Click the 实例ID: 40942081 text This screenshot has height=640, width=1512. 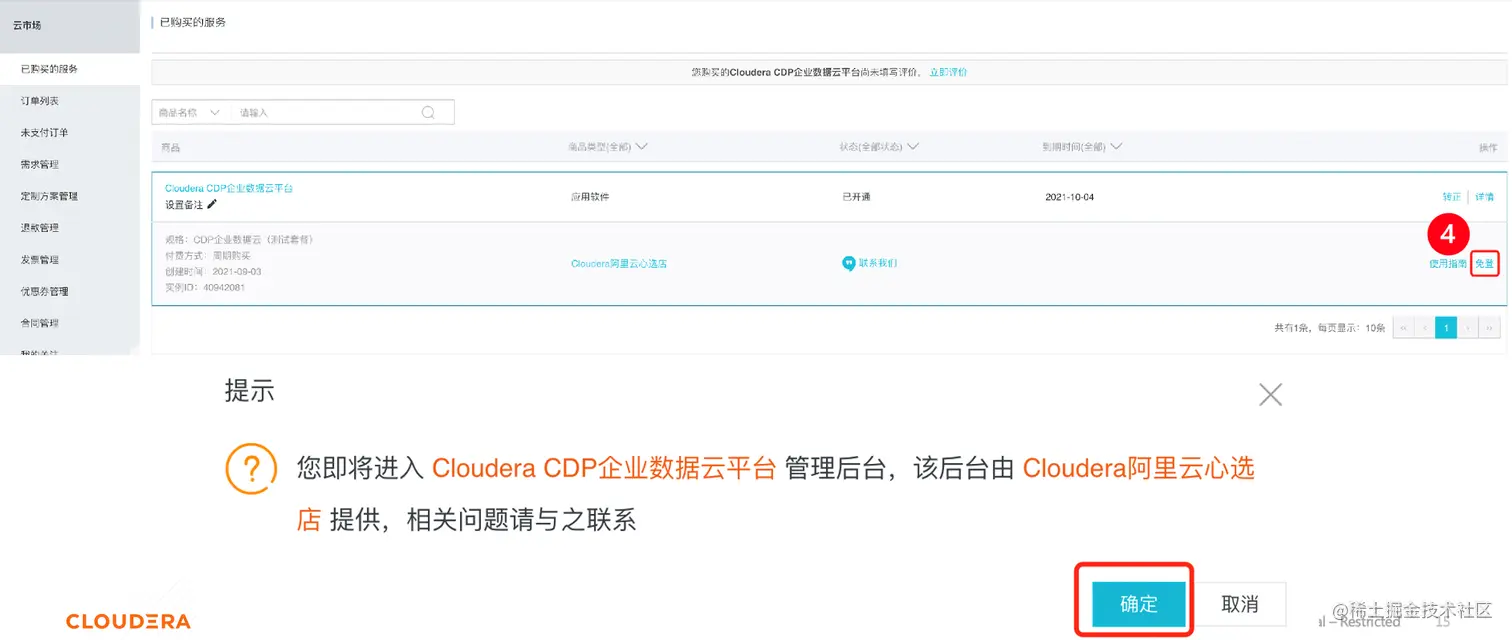point(205,288)
